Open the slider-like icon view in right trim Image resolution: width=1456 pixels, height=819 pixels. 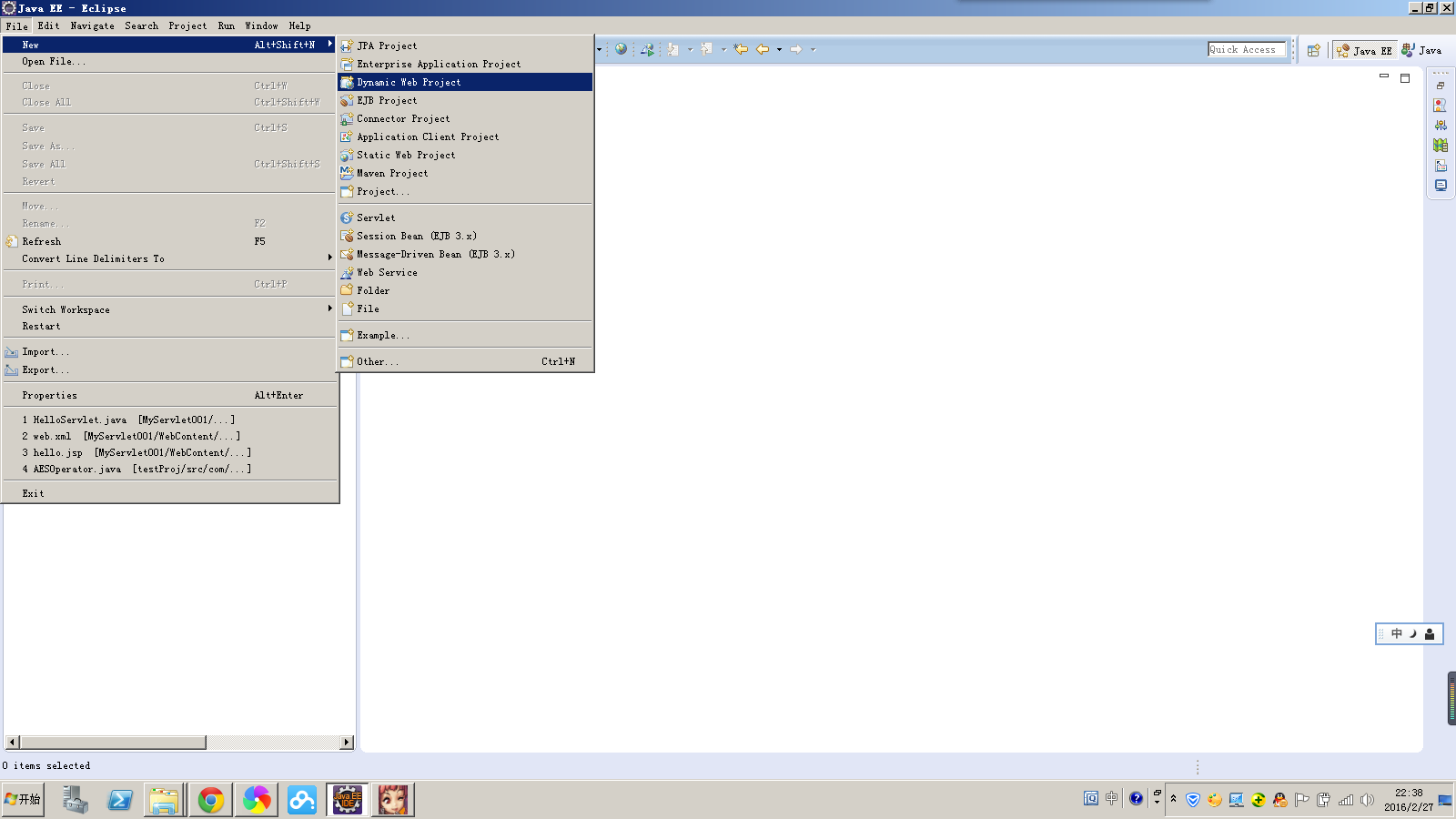pyautogui.click(x=1441, y=125)
